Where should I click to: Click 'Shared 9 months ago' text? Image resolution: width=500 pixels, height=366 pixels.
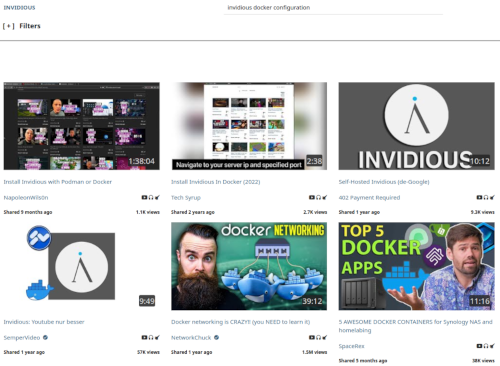click(28, 212)
